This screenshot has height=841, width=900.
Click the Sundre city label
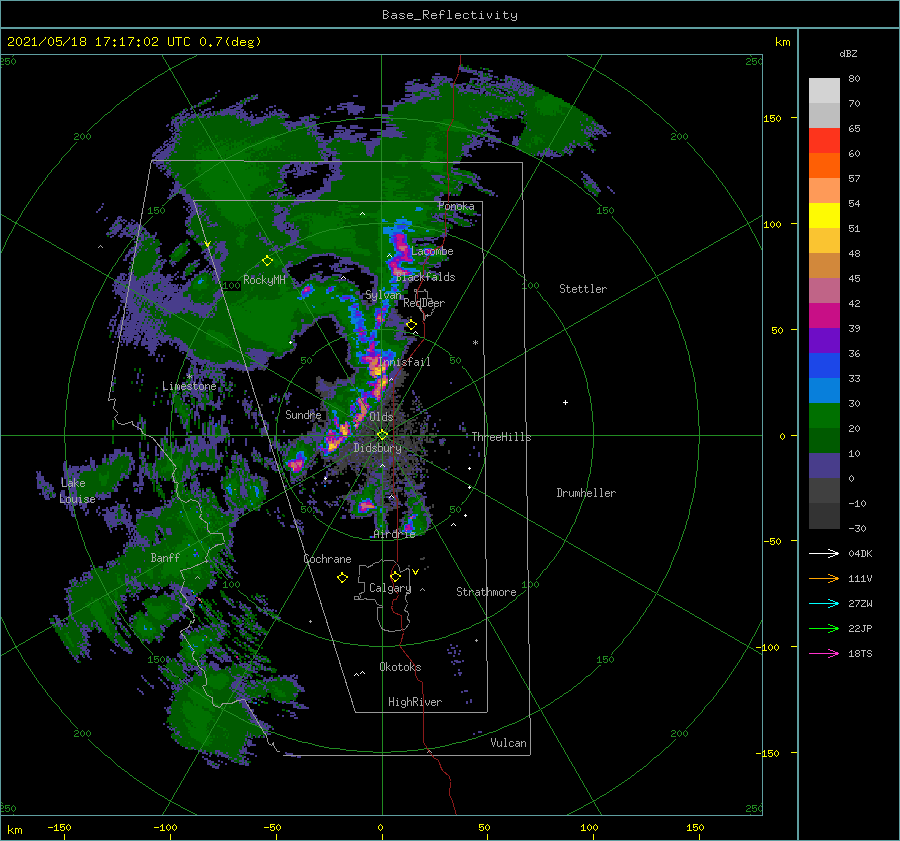point(303,415)
